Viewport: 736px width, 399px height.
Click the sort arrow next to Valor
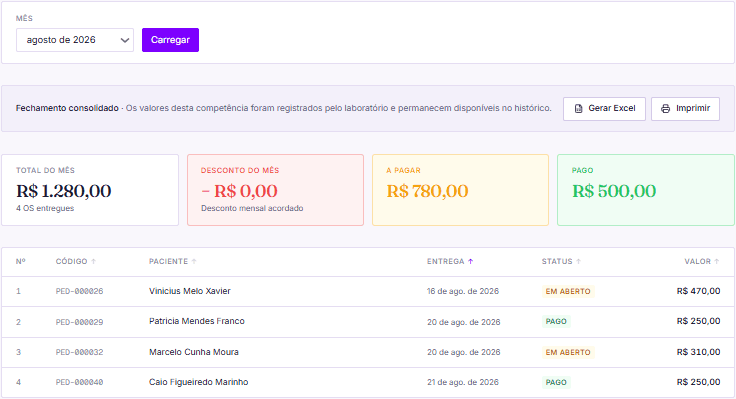click(717, 261)
